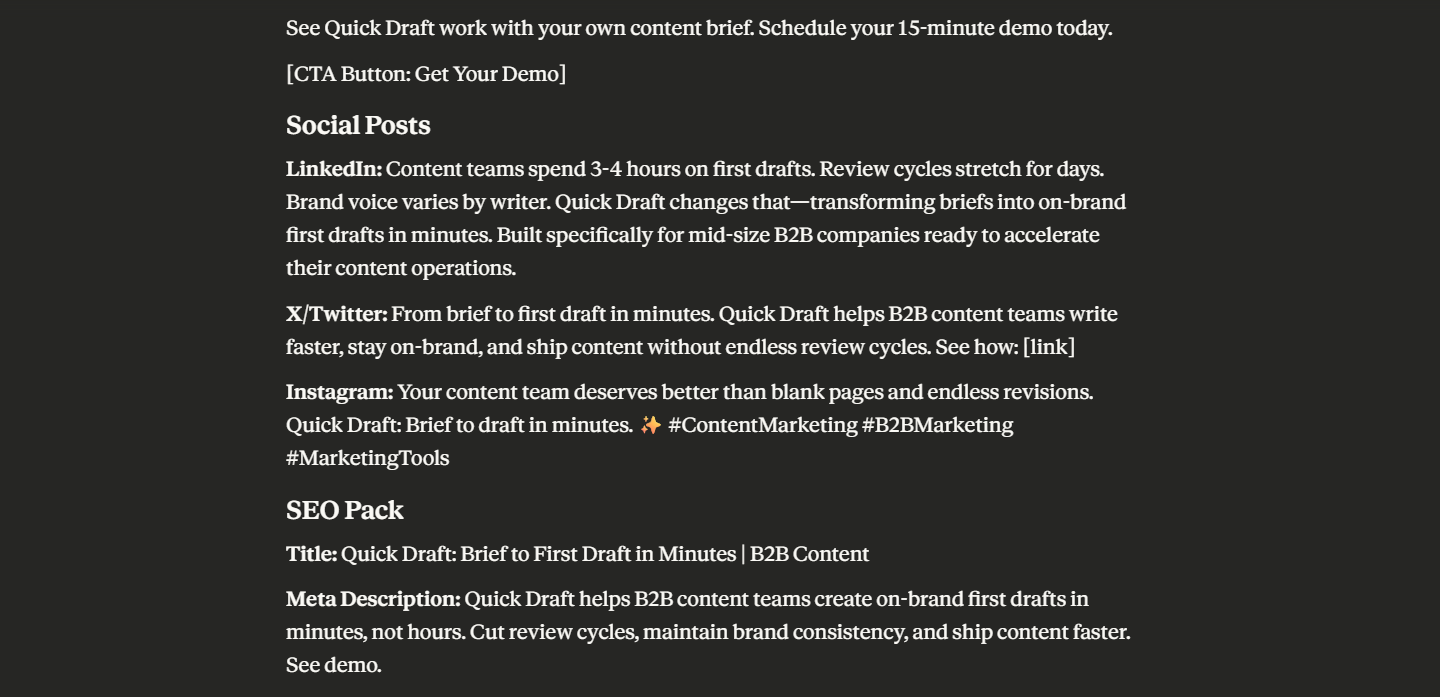The width and height of the screenshot is (1440, 697).
Task: Click the bold "Meta Description:" label
Action: coord(373,599)
